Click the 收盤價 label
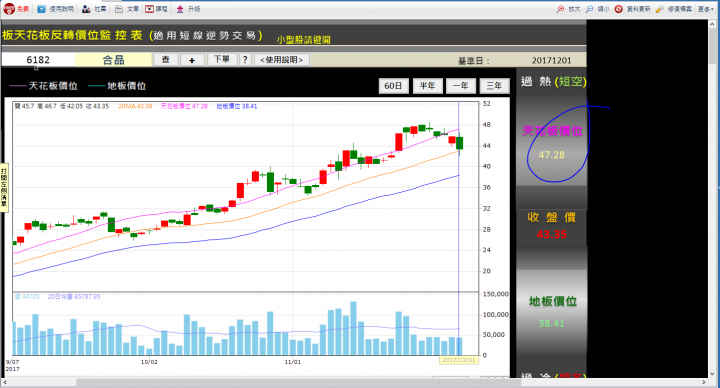Image resolution: width=720 pixels, height=388 pixels. click(x=551, y=217)
